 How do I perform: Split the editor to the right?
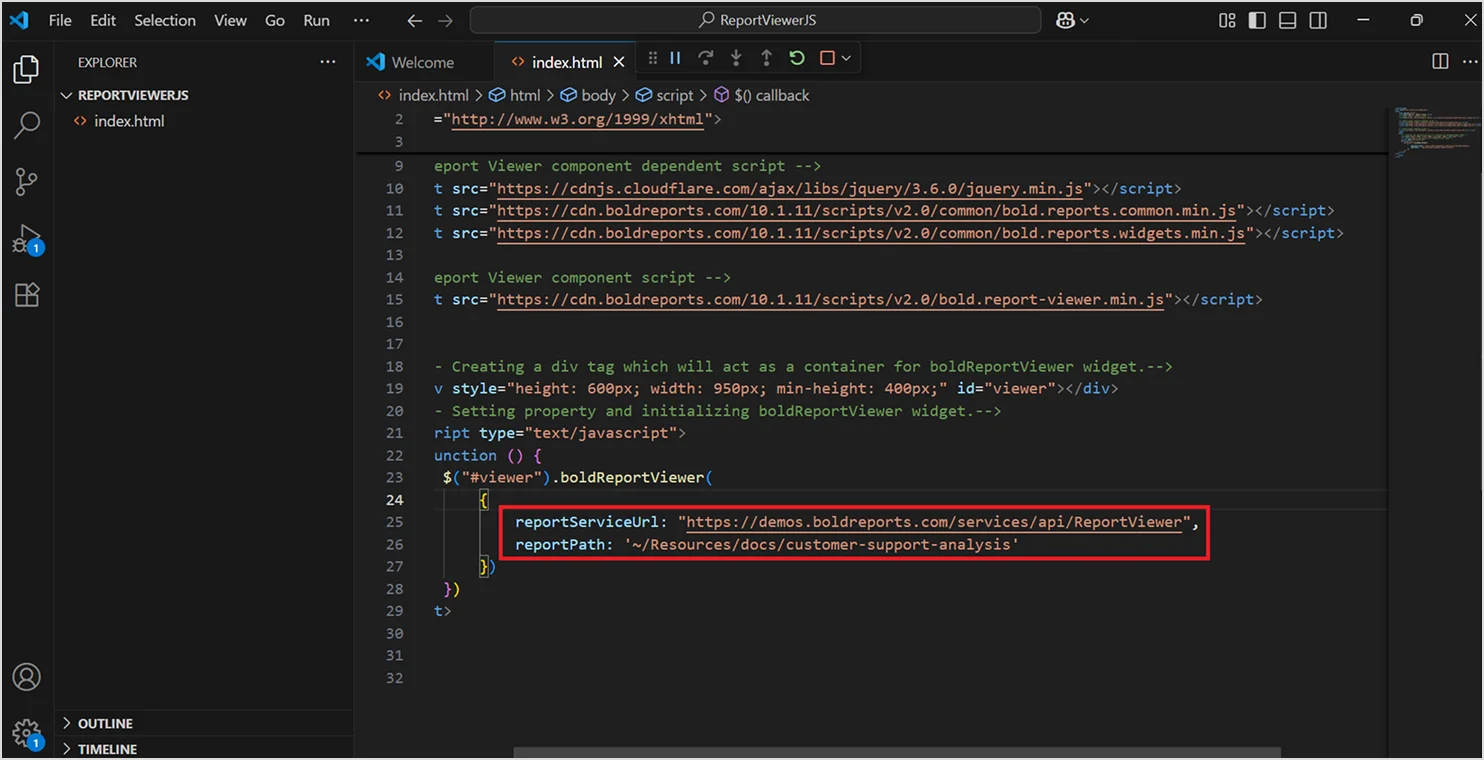pos(1440,62)
